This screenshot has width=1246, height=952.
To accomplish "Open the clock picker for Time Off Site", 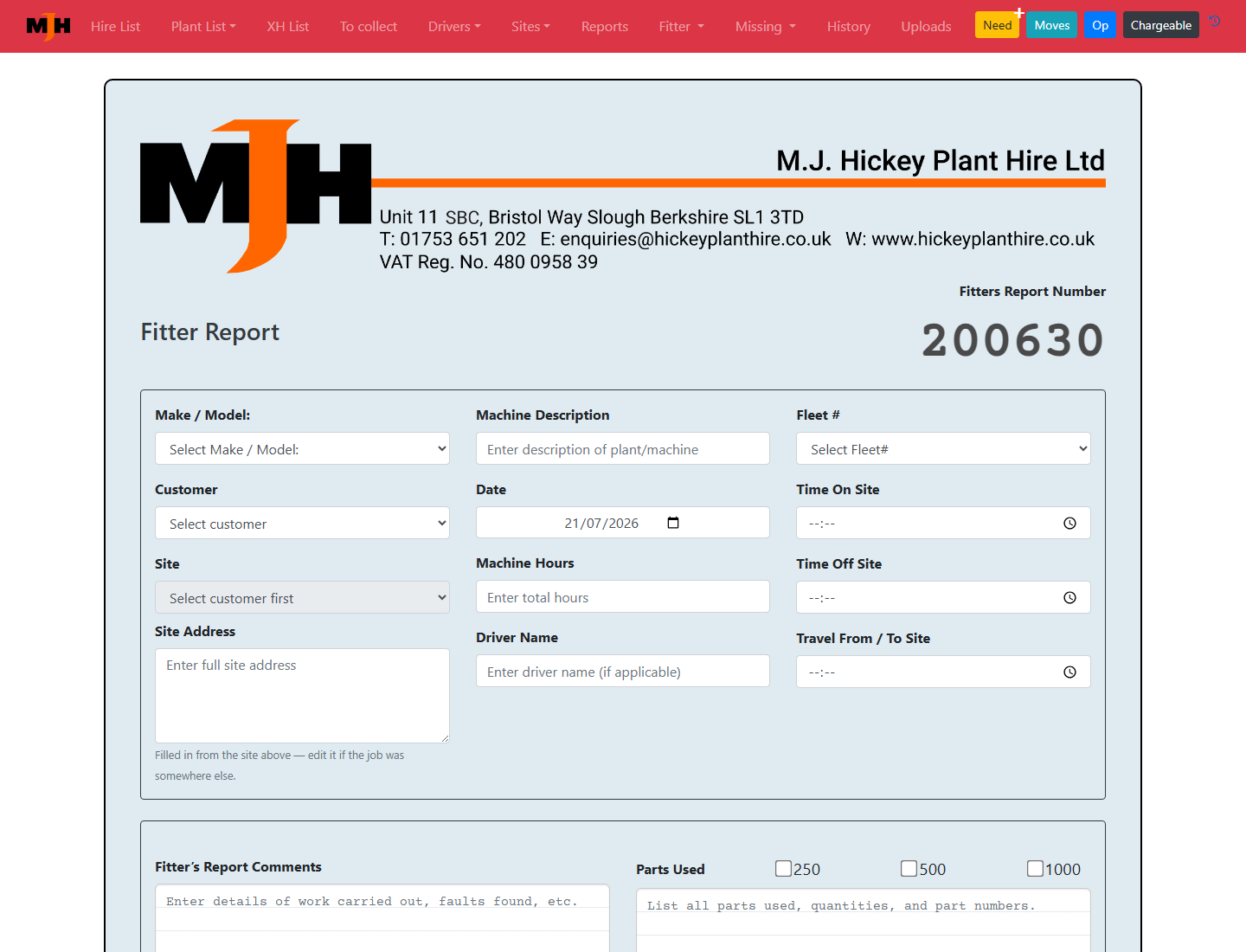I will [1070, 598].
